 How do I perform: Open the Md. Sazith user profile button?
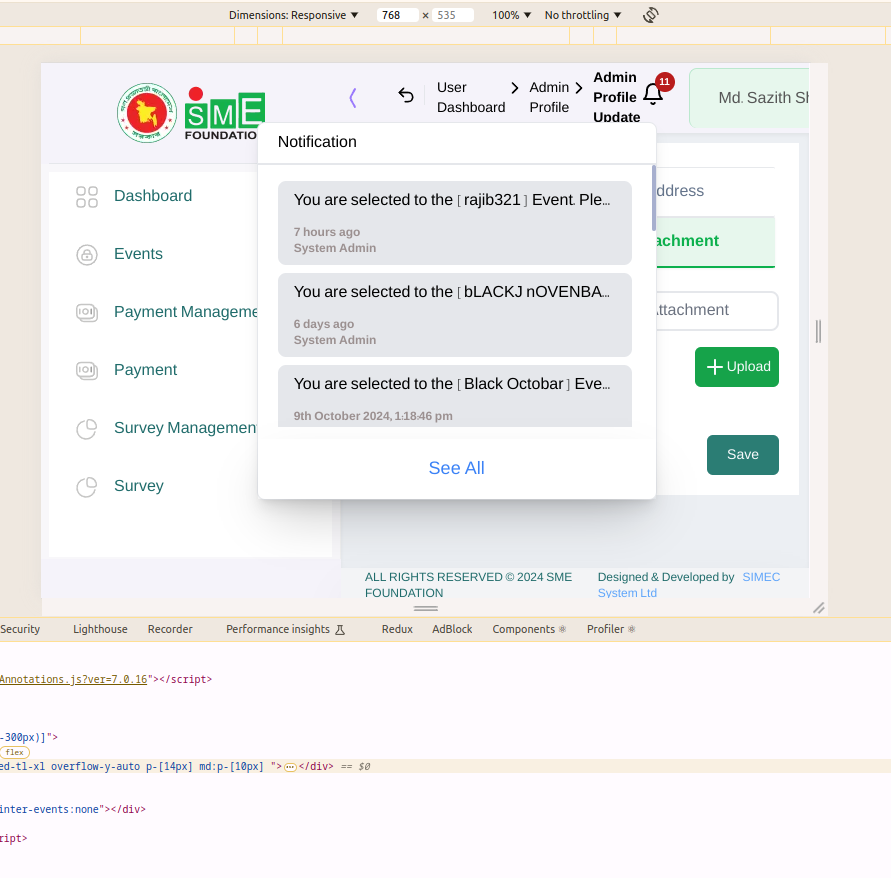(749, 98)
